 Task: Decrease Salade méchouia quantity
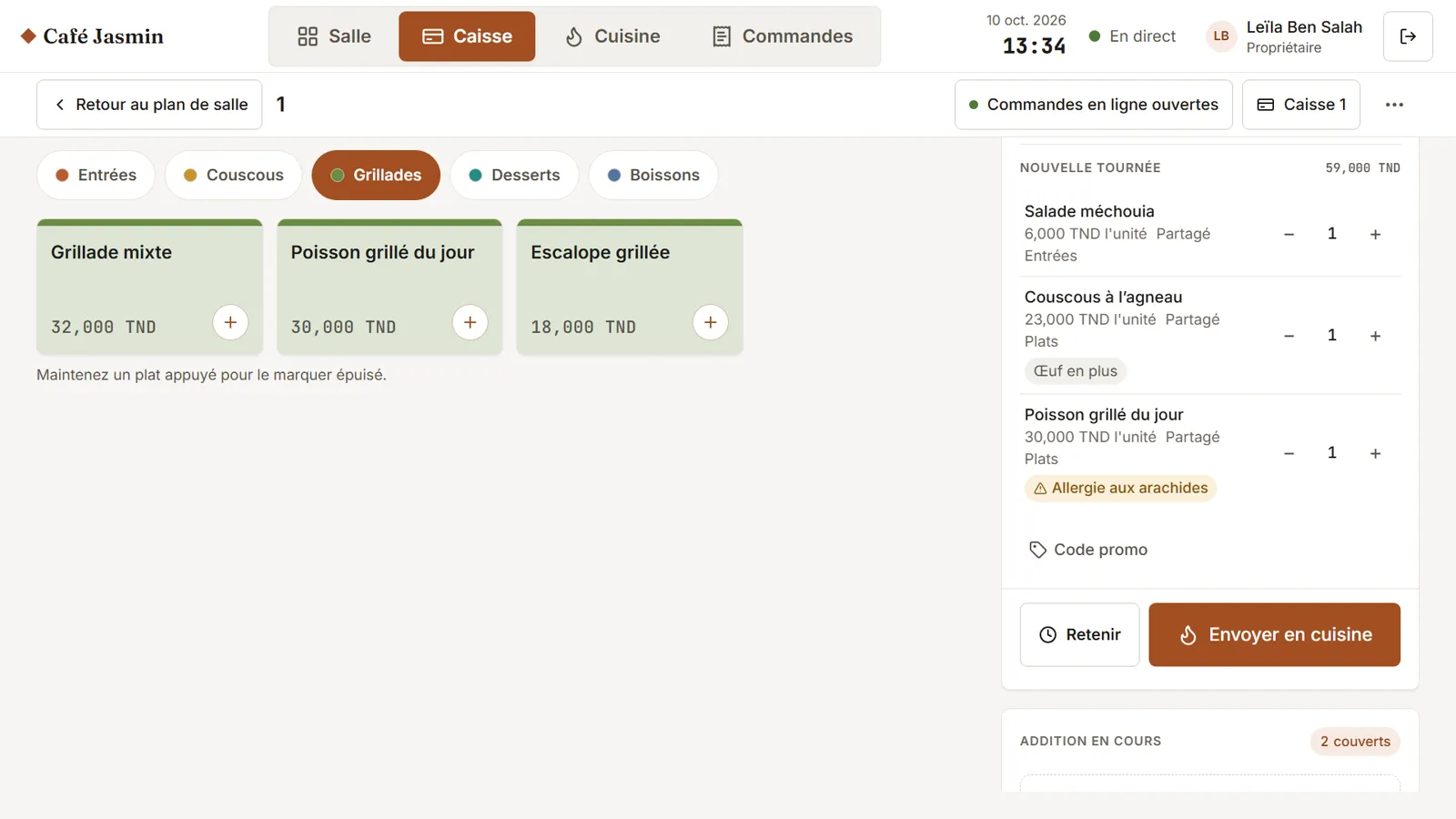(x=1289, y=234)
